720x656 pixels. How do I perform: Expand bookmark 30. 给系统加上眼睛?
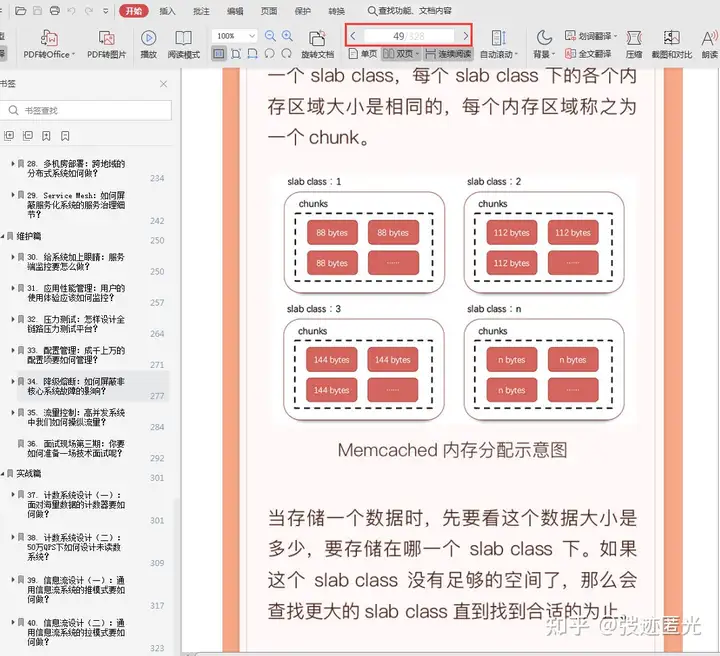click(13, 257)
